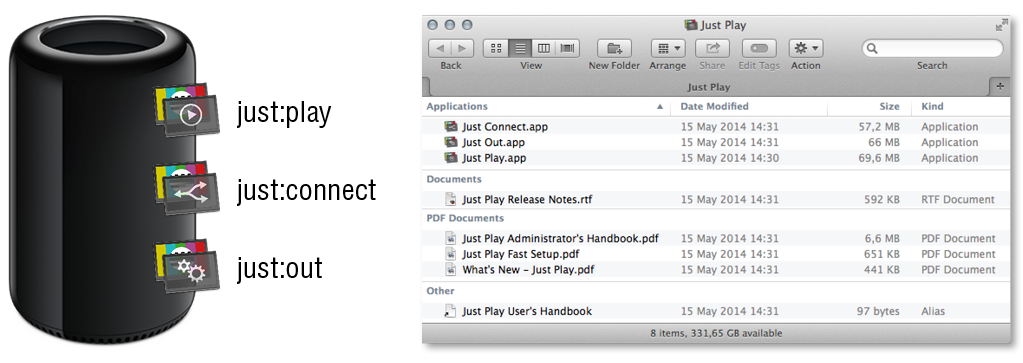Click the just:play icon on Mac Pro
The width and height of the screenshot is (1023, 363).
click(x=187, y=109)
